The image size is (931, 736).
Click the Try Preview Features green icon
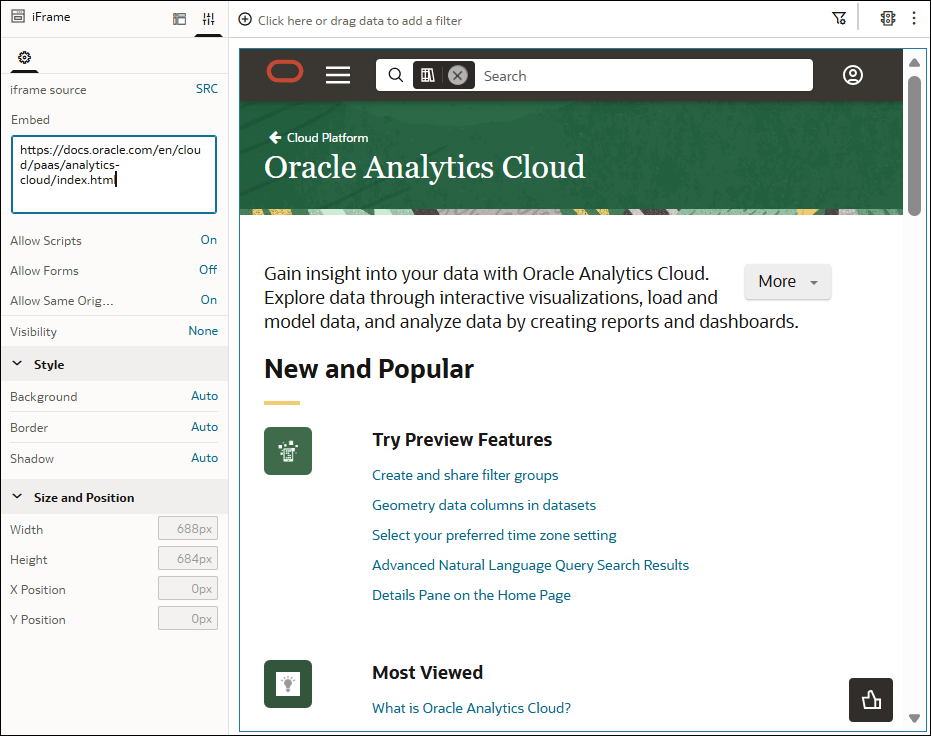(288, 451)
